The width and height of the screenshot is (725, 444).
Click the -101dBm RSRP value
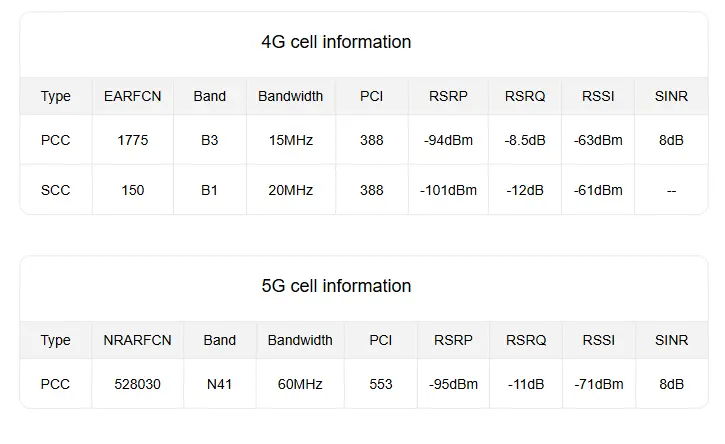tap(448, 190)
